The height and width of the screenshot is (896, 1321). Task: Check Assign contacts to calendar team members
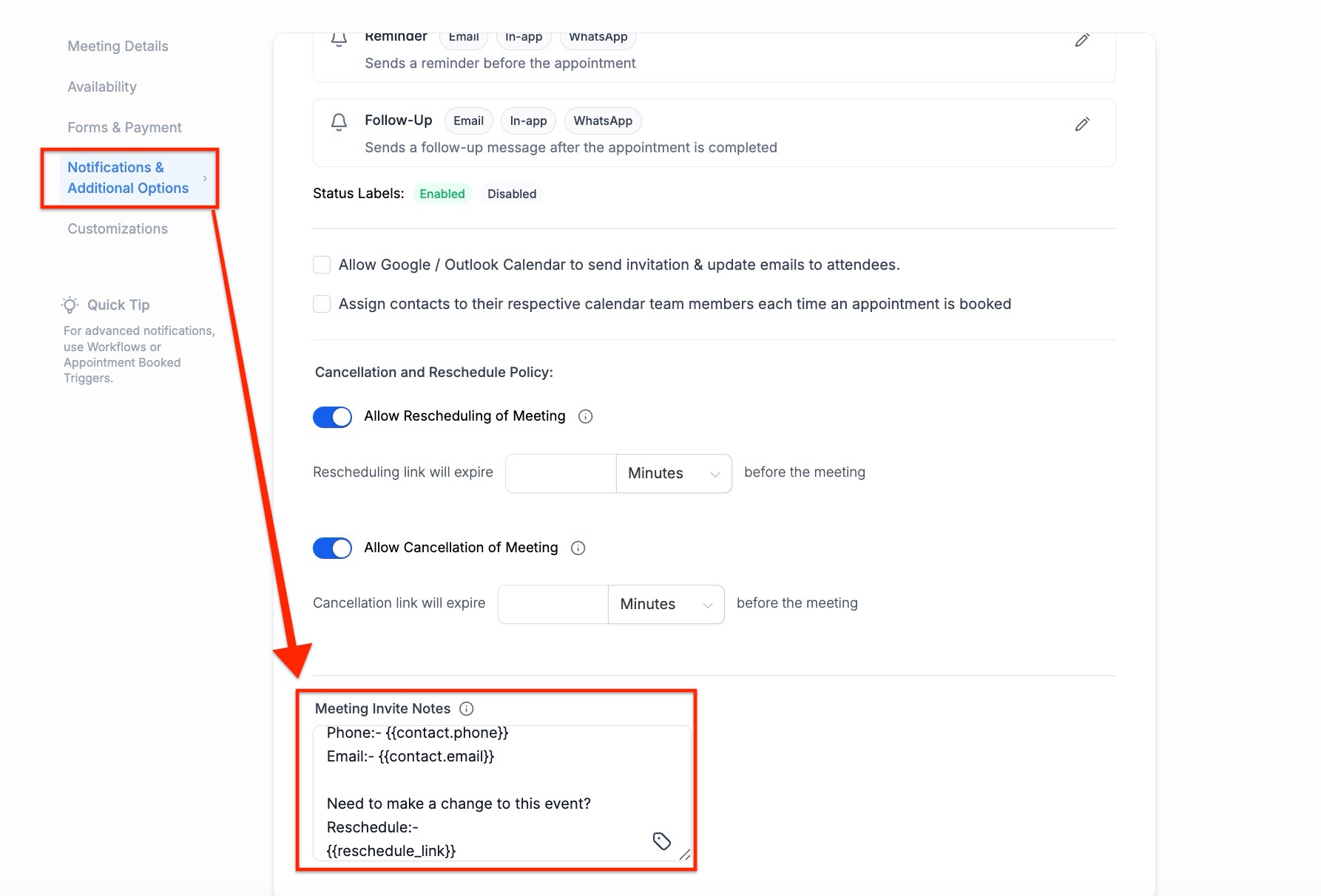click(322, 304)
